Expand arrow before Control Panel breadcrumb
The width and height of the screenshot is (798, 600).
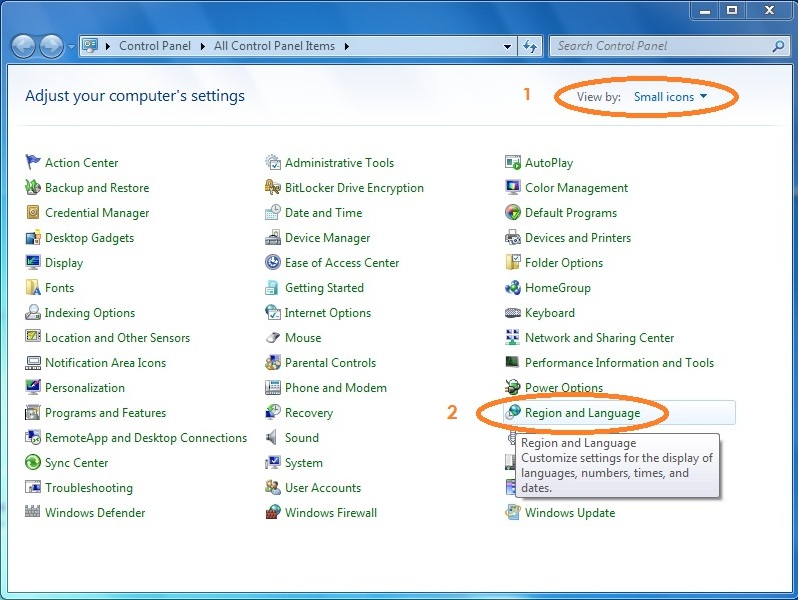[108, 46]
